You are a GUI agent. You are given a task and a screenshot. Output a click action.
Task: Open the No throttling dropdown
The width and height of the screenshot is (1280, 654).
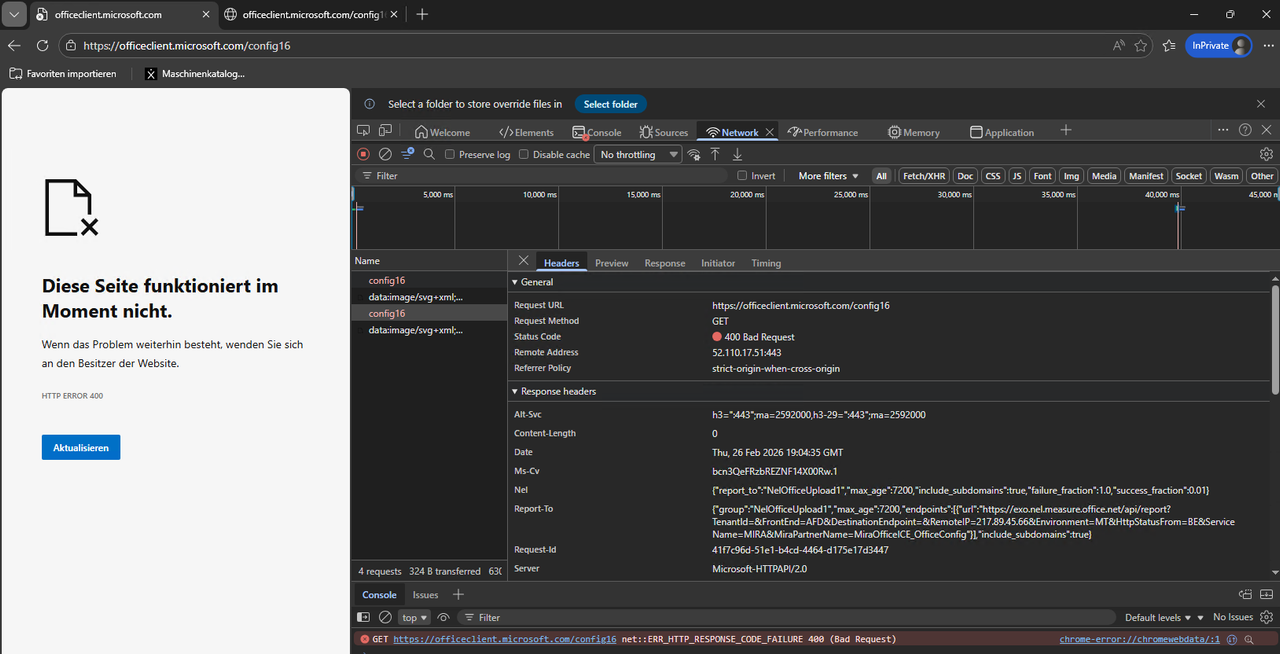pos(637,155)
